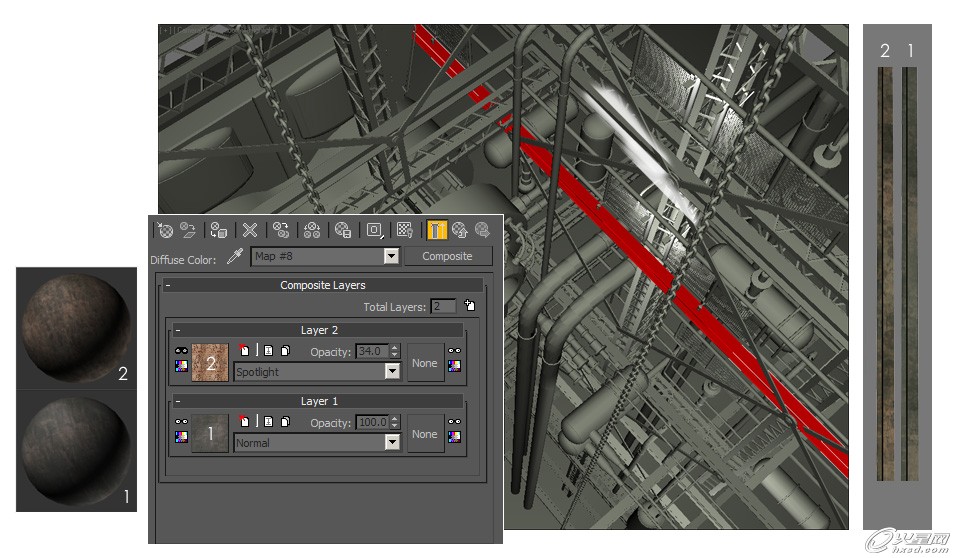Screen dimensions: 955x558
Task: Click the Composite map type button
Action: pyautogui.click(x=448, y=256)
